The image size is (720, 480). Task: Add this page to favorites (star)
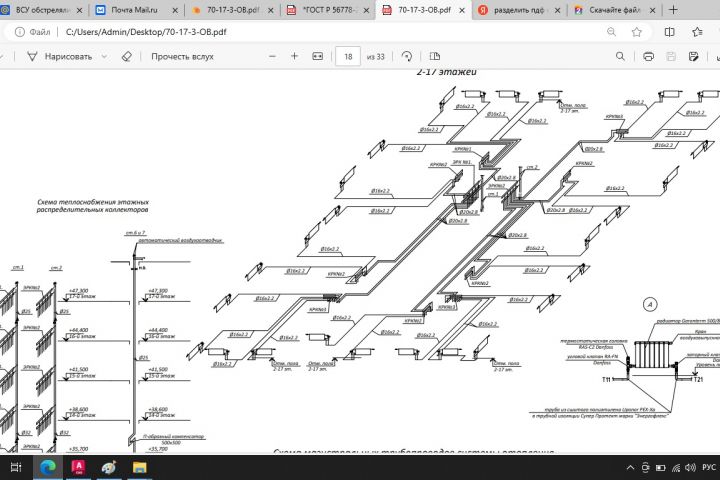click(636, 32)
